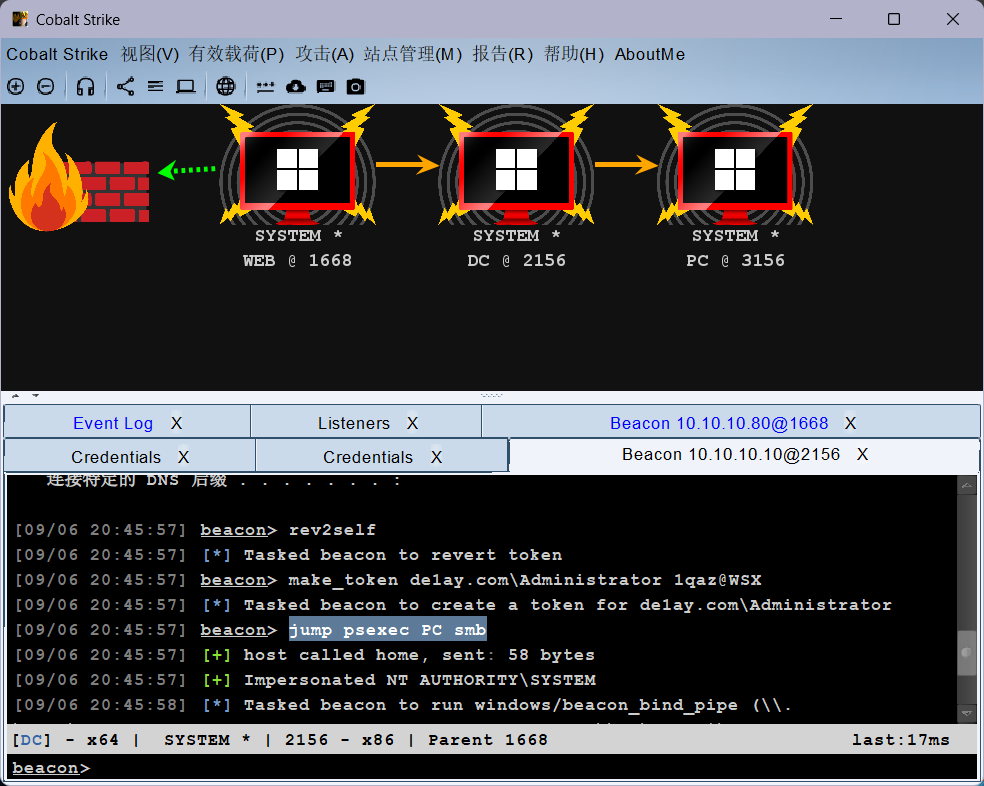
Task: Close the Event Log tab
Action: pos(177,423)
